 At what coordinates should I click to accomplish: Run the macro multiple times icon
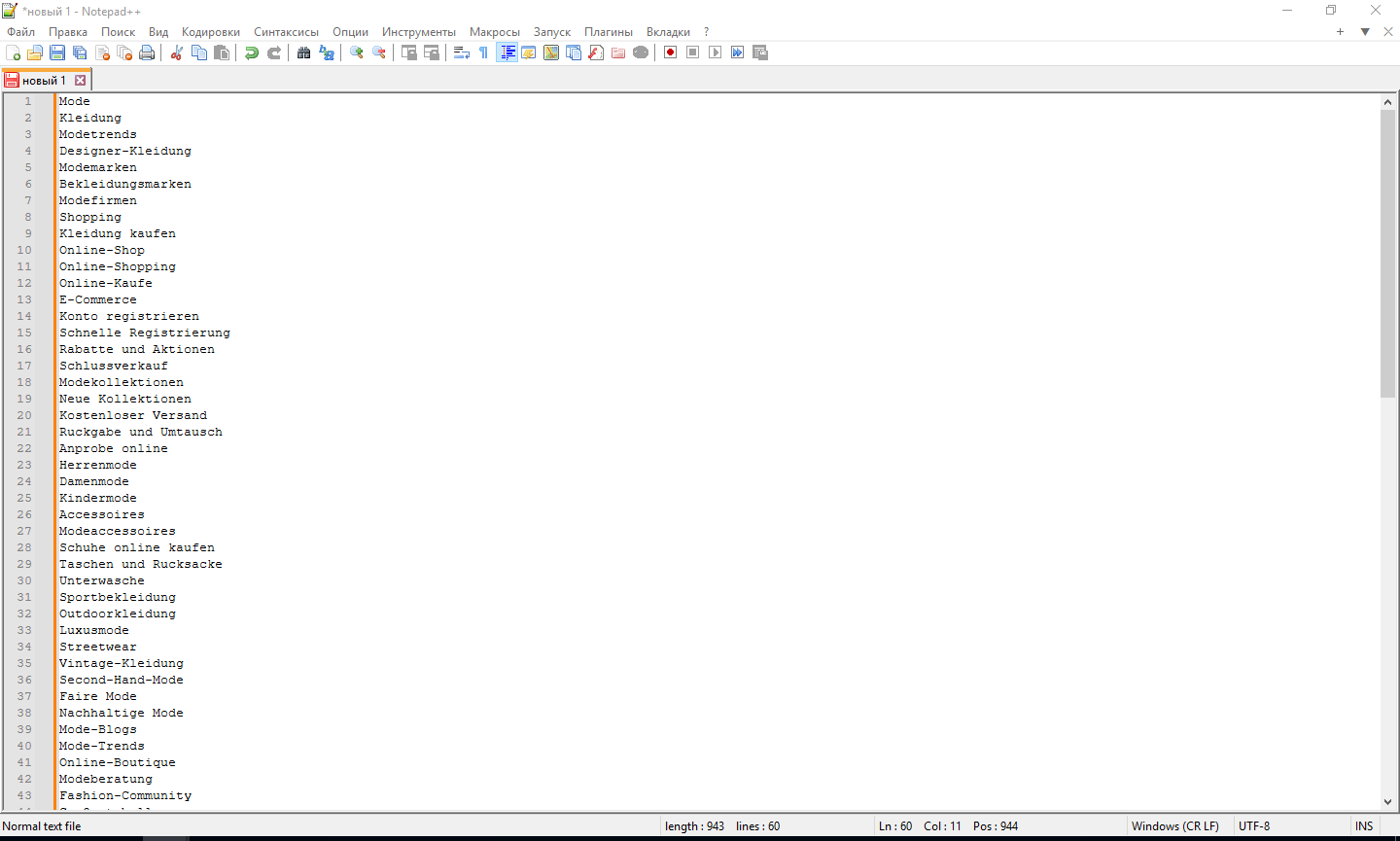pos(737,53)
